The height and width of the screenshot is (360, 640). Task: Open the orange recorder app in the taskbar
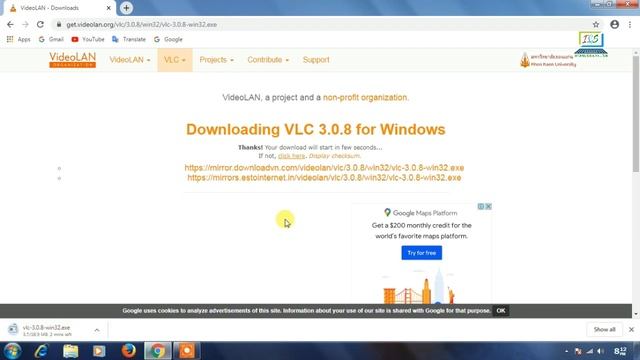tap(187, 351)
